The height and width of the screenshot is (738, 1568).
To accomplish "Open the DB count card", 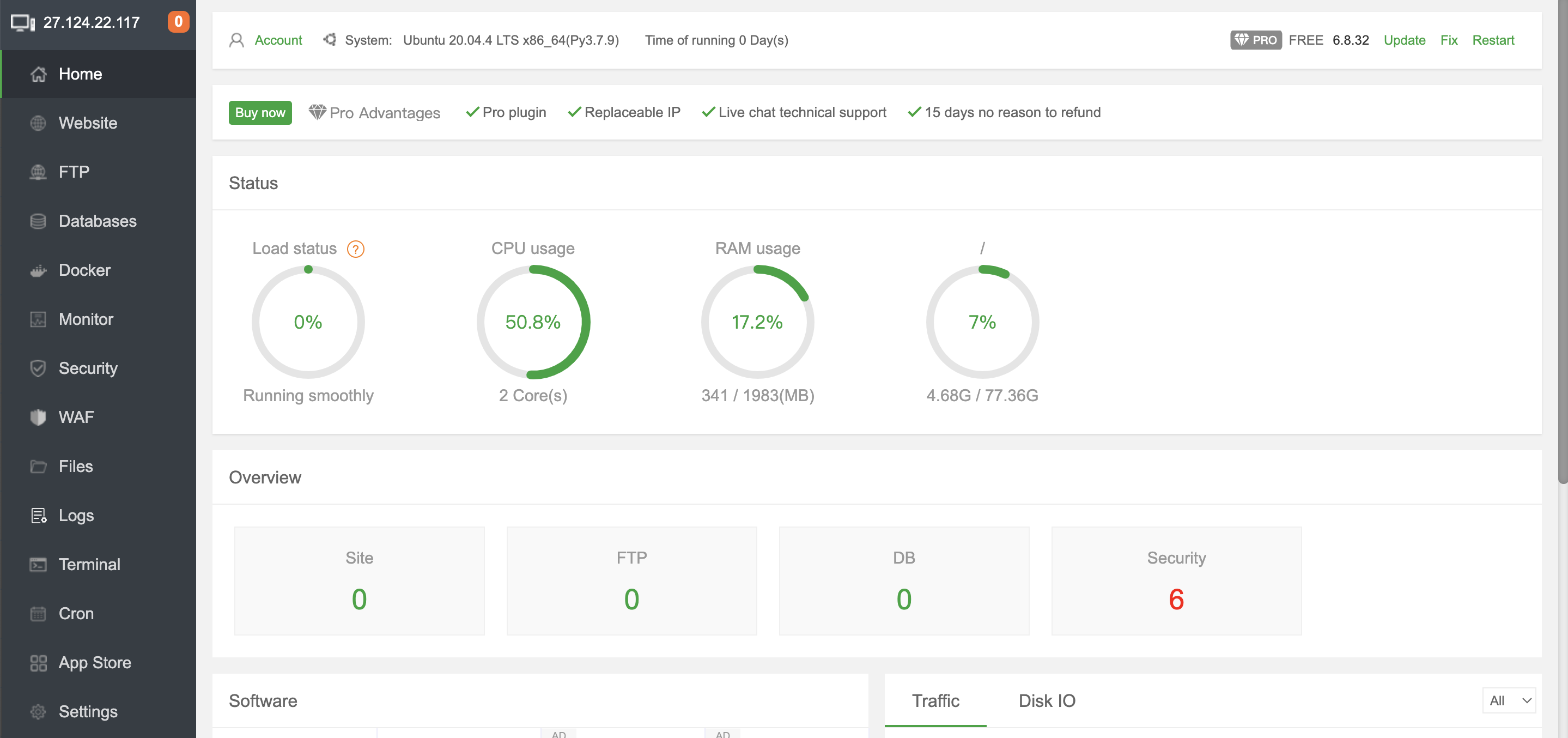I will (904, 581).
